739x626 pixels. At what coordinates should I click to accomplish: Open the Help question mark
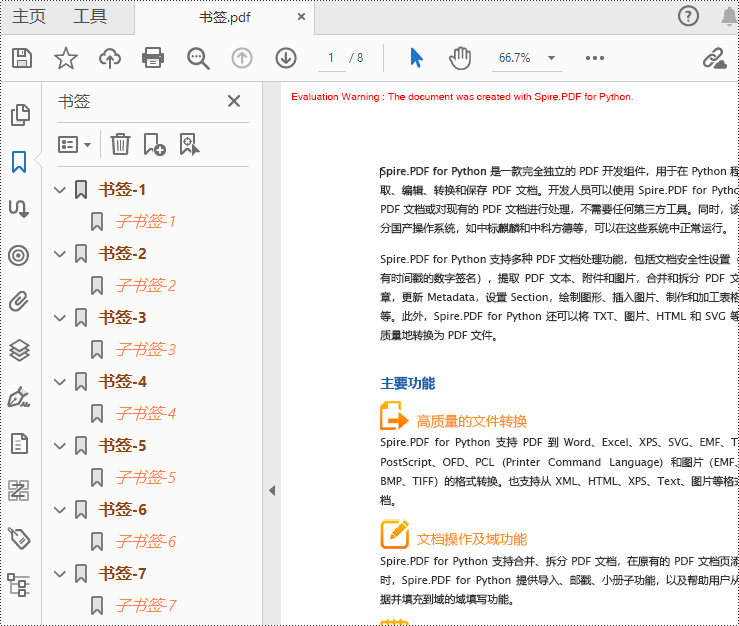pyautogui.click(x=688, y=16)
